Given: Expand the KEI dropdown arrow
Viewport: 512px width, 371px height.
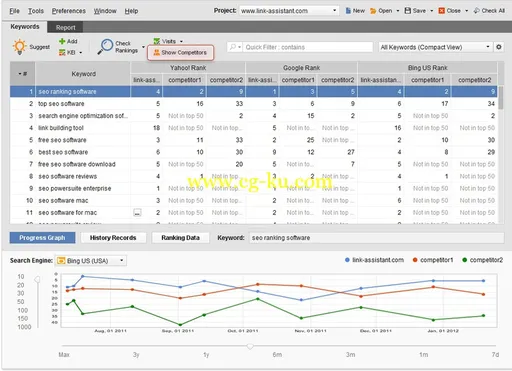Looking at the screenshot, I should (x=81, y=53).
